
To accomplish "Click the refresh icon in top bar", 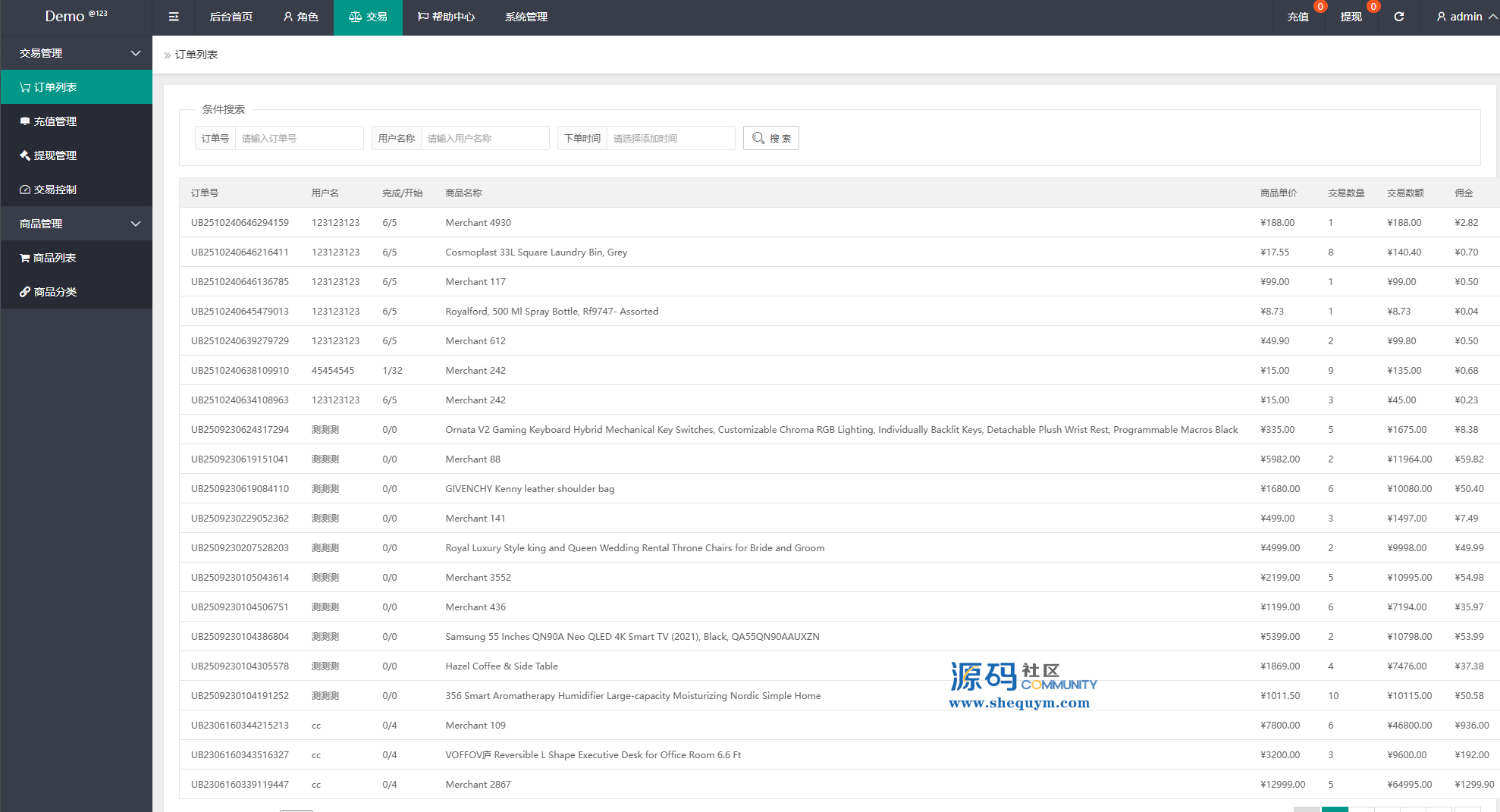I will pos(1398,17).
